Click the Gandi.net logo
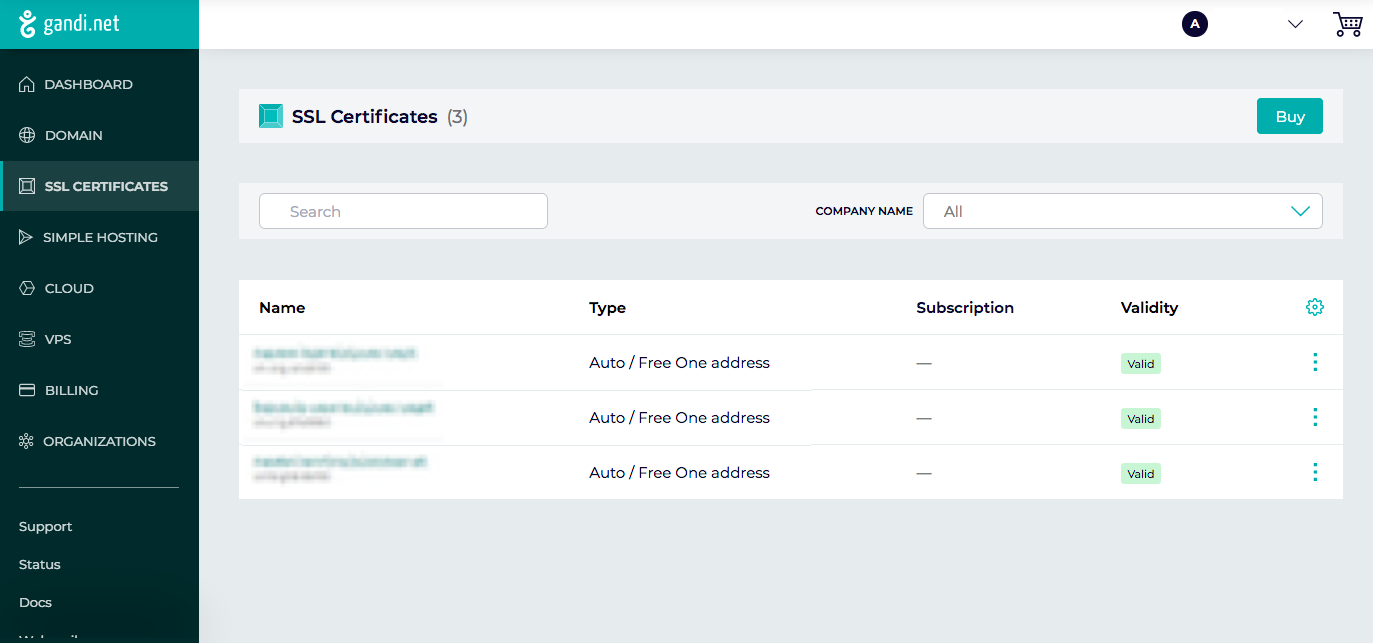The image size is (1373, 643). coord(70,24)
